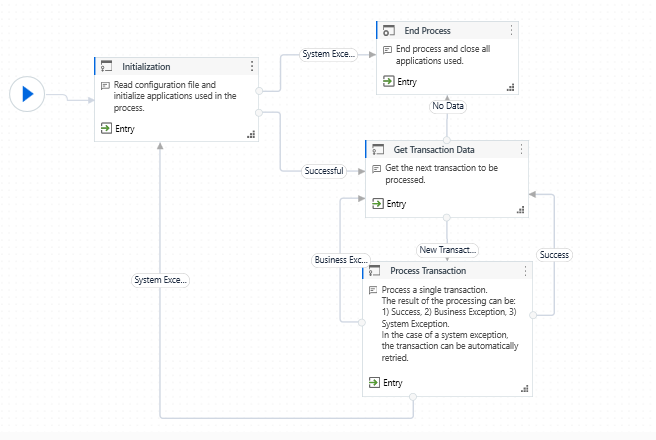Open the Initialization state options menu
This screenshot has width=656, height=440.
click(x=252, y=66)
